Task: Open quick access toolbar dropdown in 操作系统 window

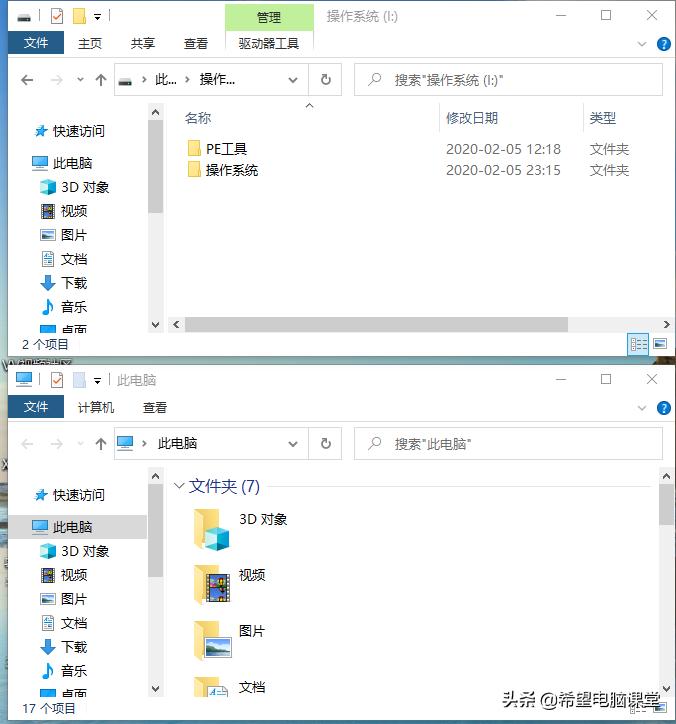Action: pos(97,17)
